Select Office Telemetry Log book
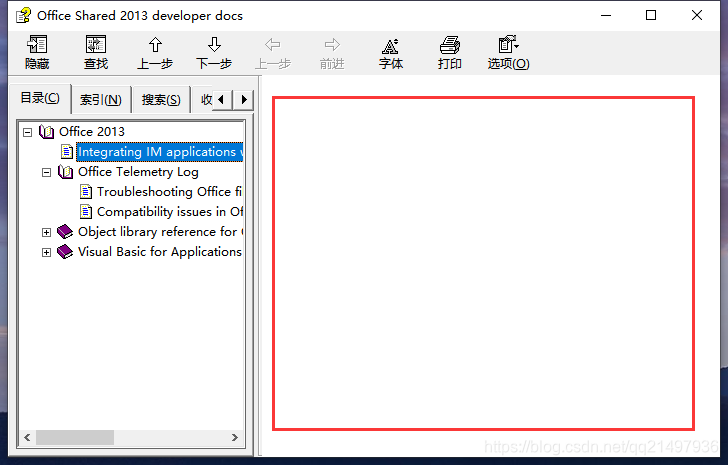 click(x=138, y=172)
